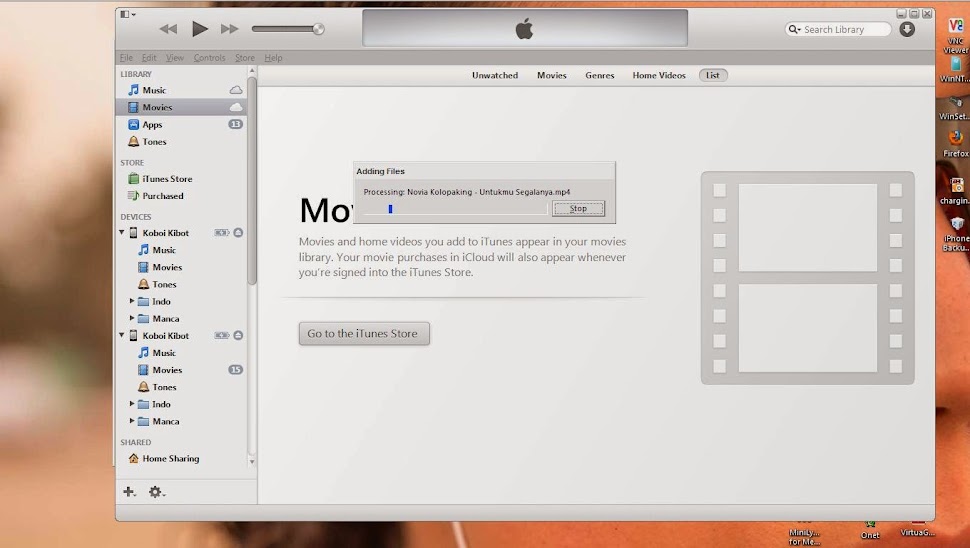970x548 pixels.
Task: Click Go to the iTunes Store button
Action: 364,333
